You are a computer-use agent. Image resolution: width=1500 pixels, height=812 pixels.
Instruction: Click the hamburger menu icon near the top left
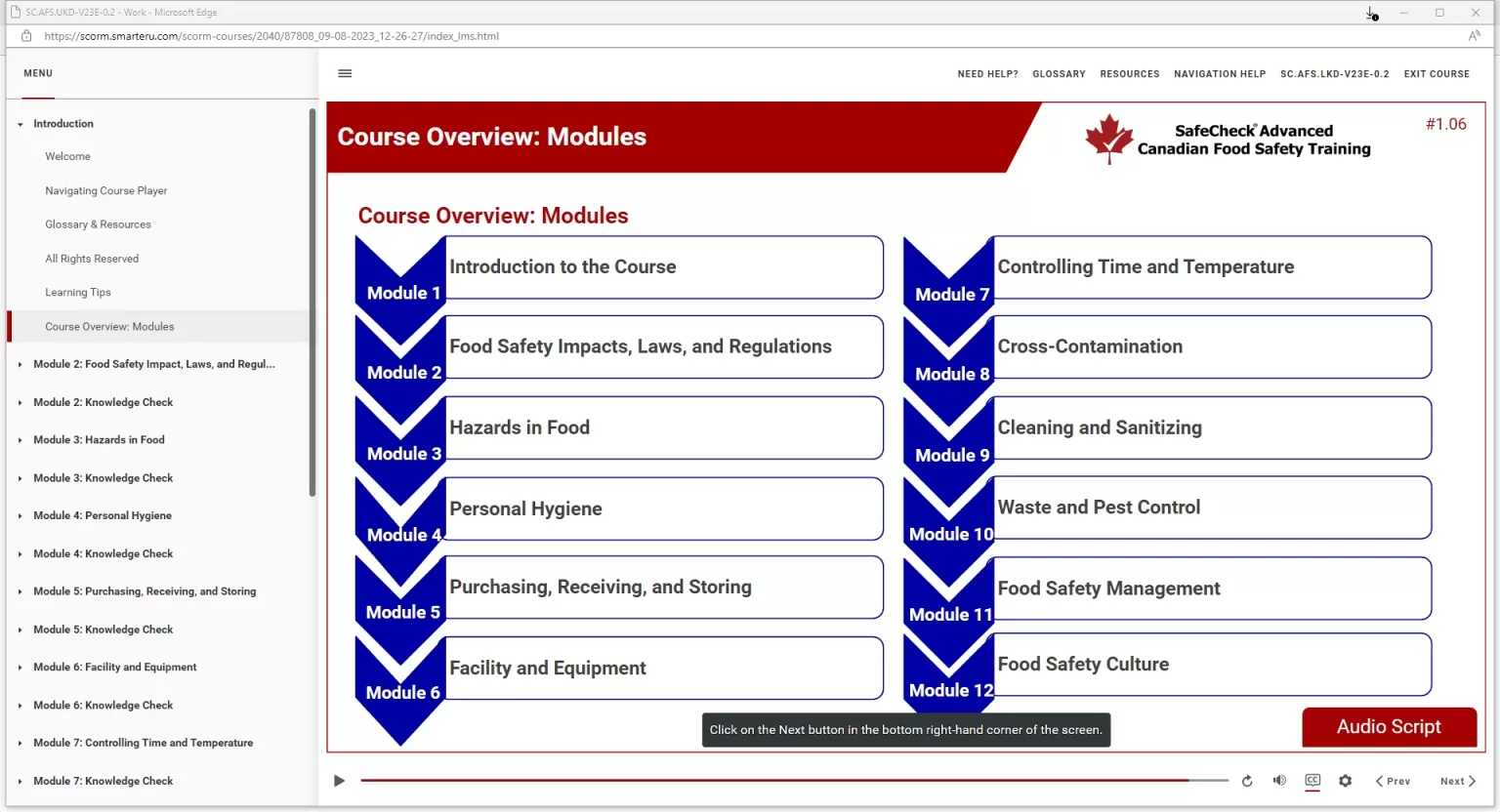(345, 73)
